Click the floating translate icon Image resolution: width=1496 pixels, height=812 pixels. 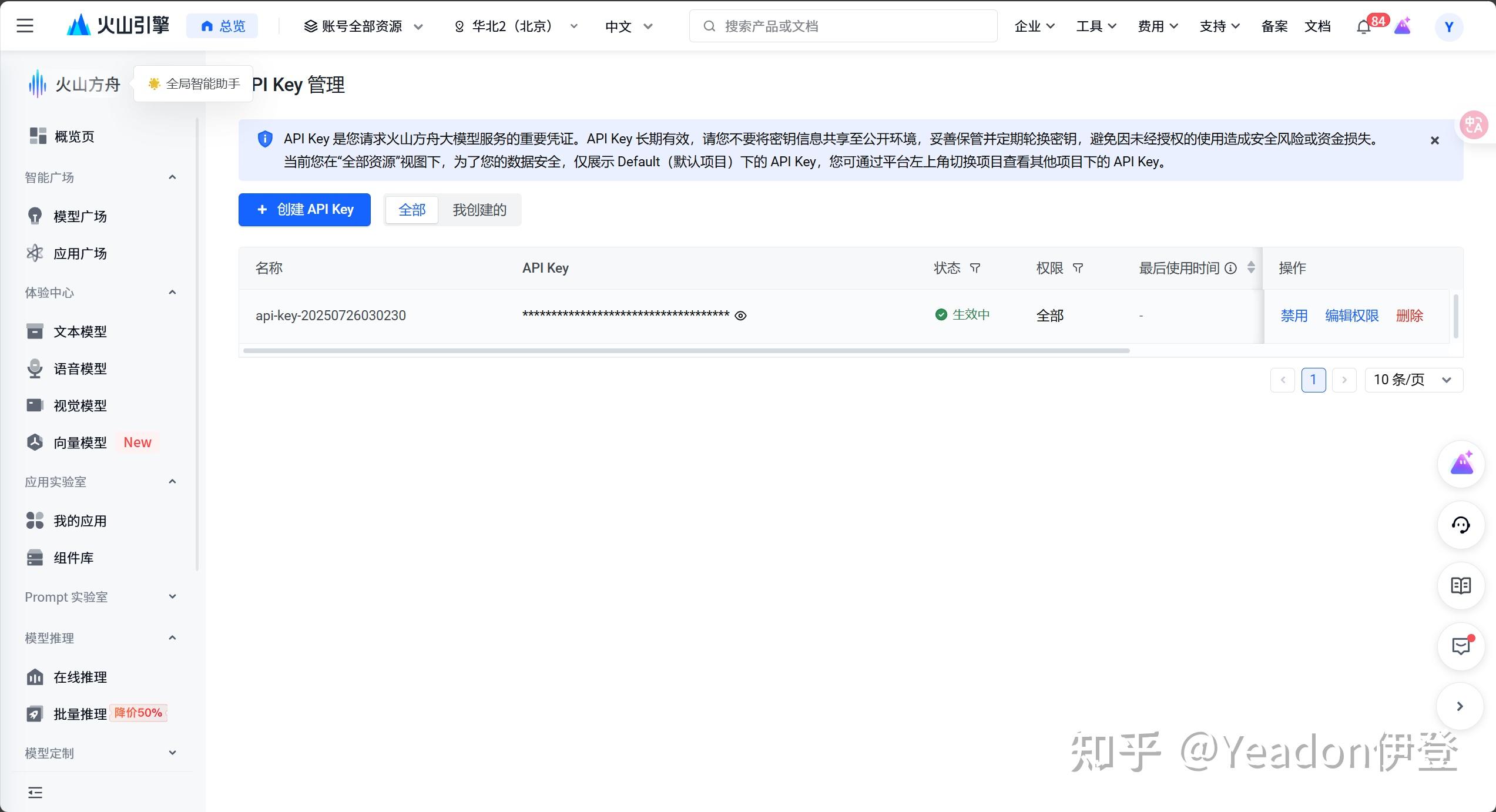[1474, 125]
